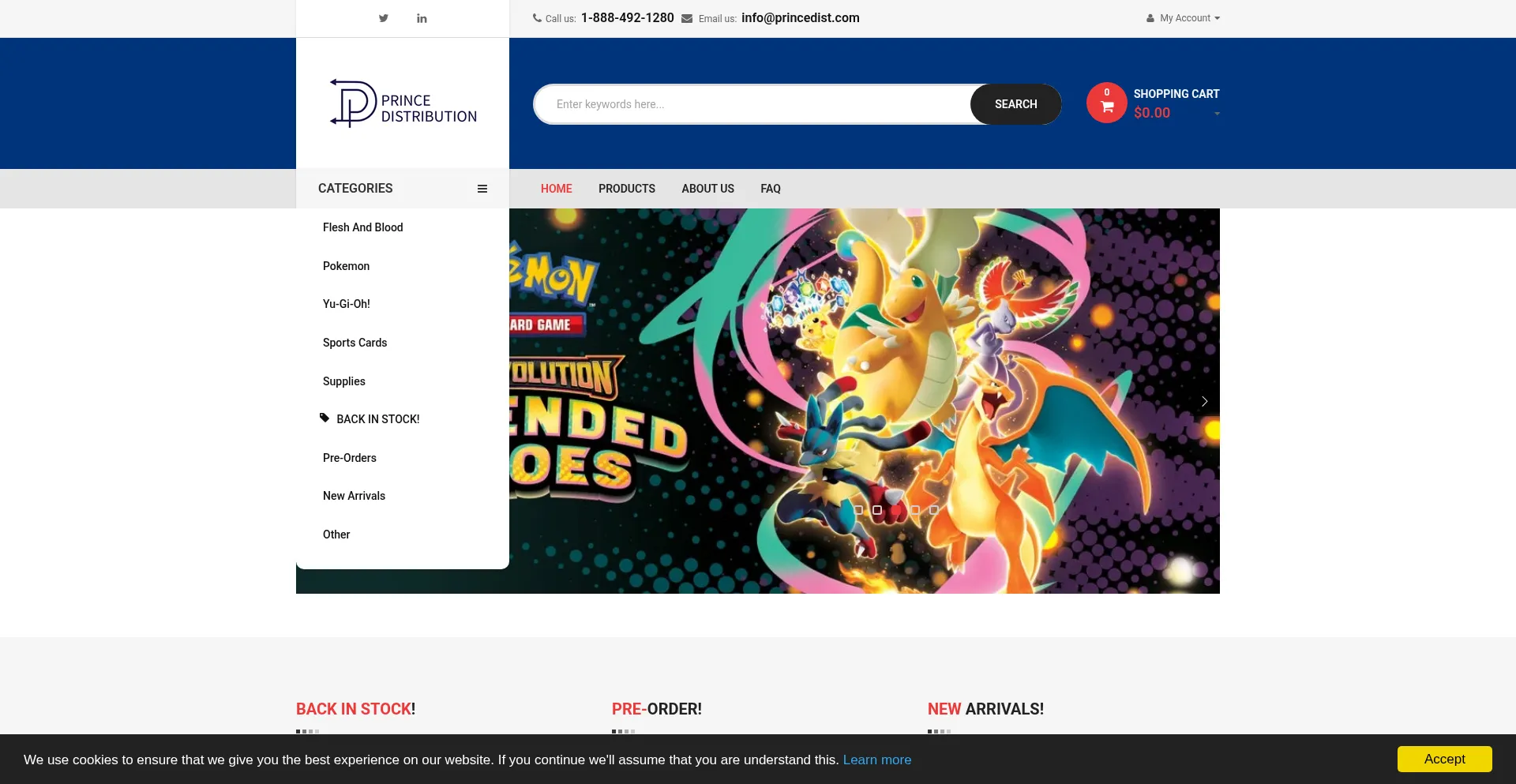Open the My Account dropdown
The image size is (1516, 784).
click(x=1190, y=18)
